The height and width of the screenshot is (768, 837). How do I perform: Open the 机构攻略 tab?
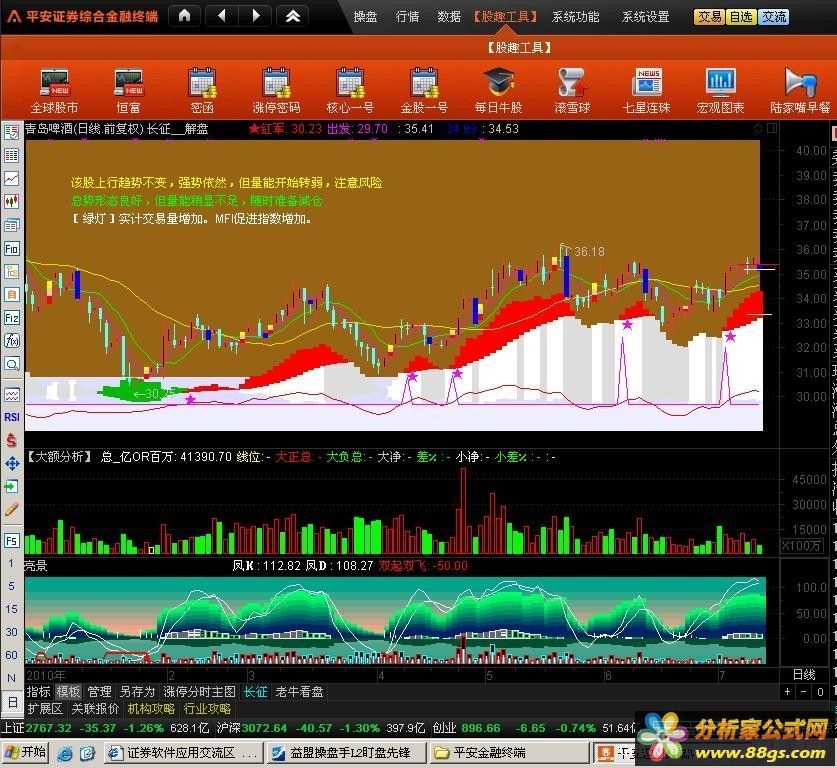151,709
